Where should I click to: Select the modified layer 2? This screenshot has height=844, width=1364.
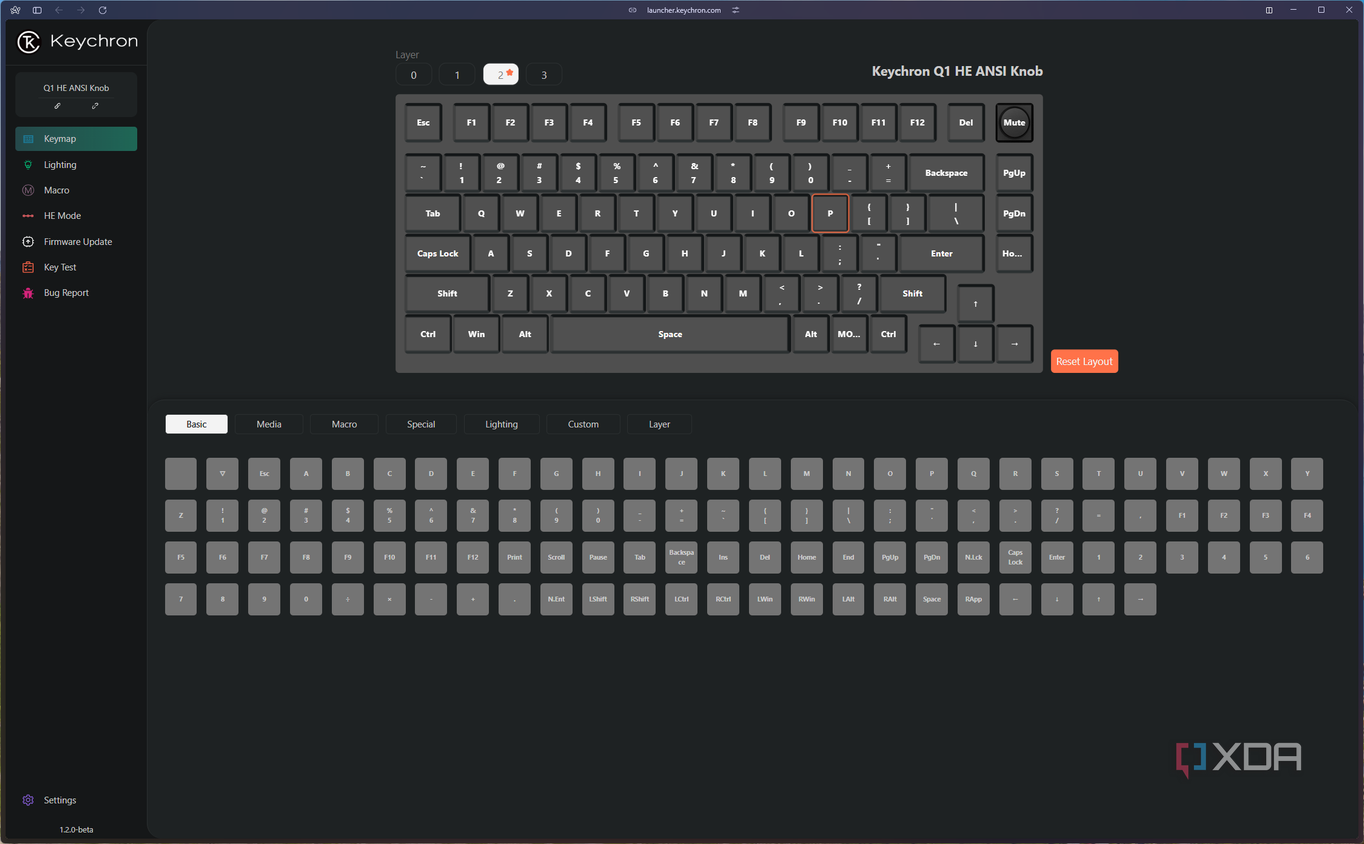click(501, 75)
